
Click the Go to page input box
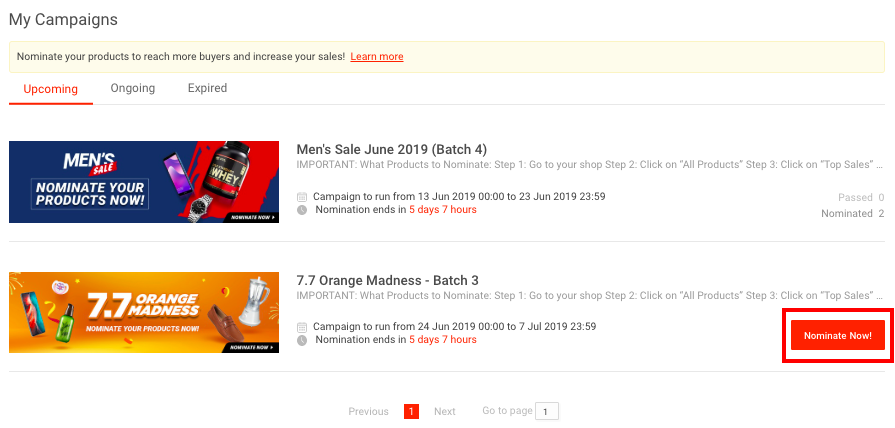tap(547, 411)
